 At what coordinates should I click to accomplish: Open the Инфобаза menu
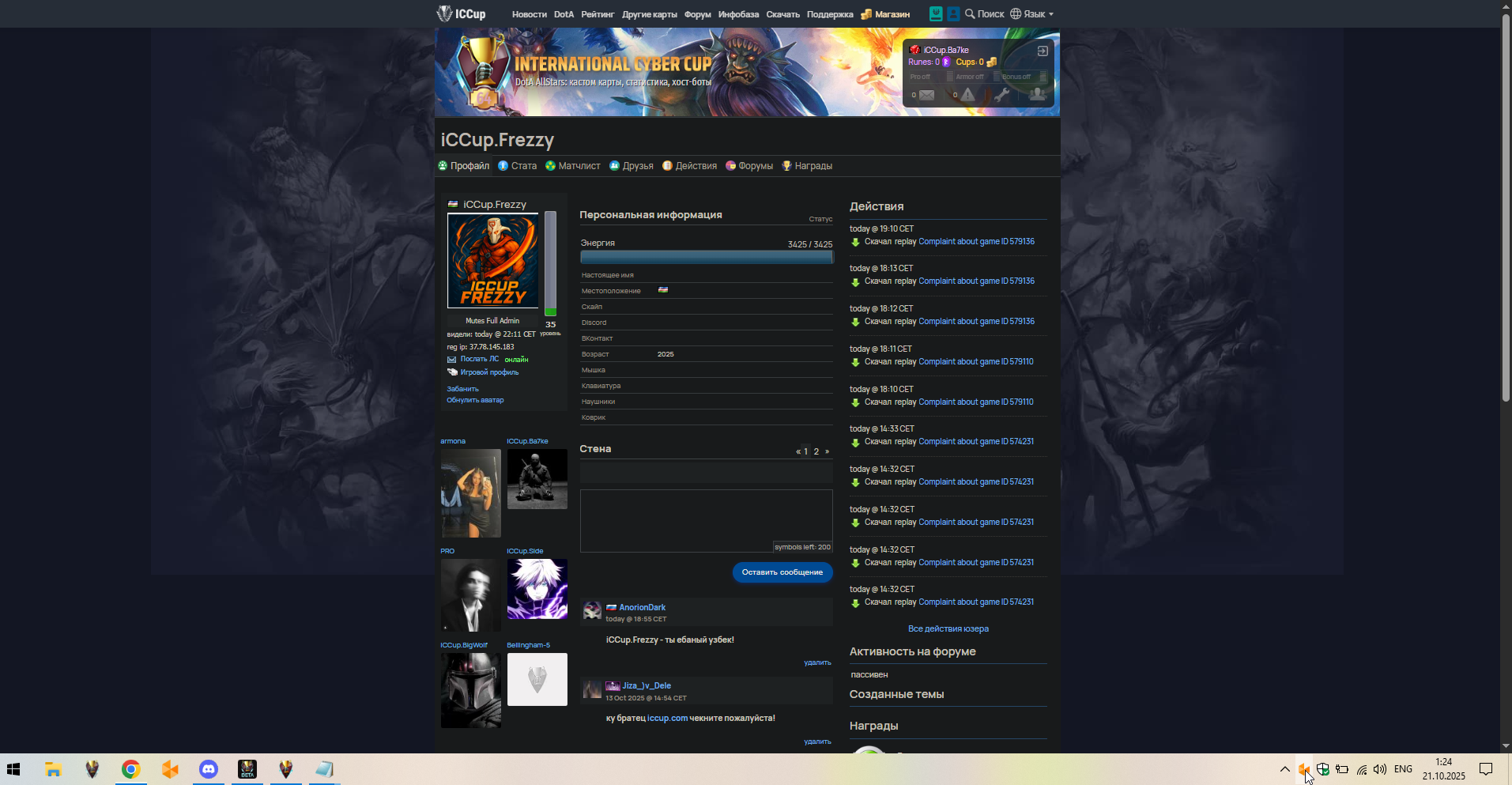[x=738, y=14]
